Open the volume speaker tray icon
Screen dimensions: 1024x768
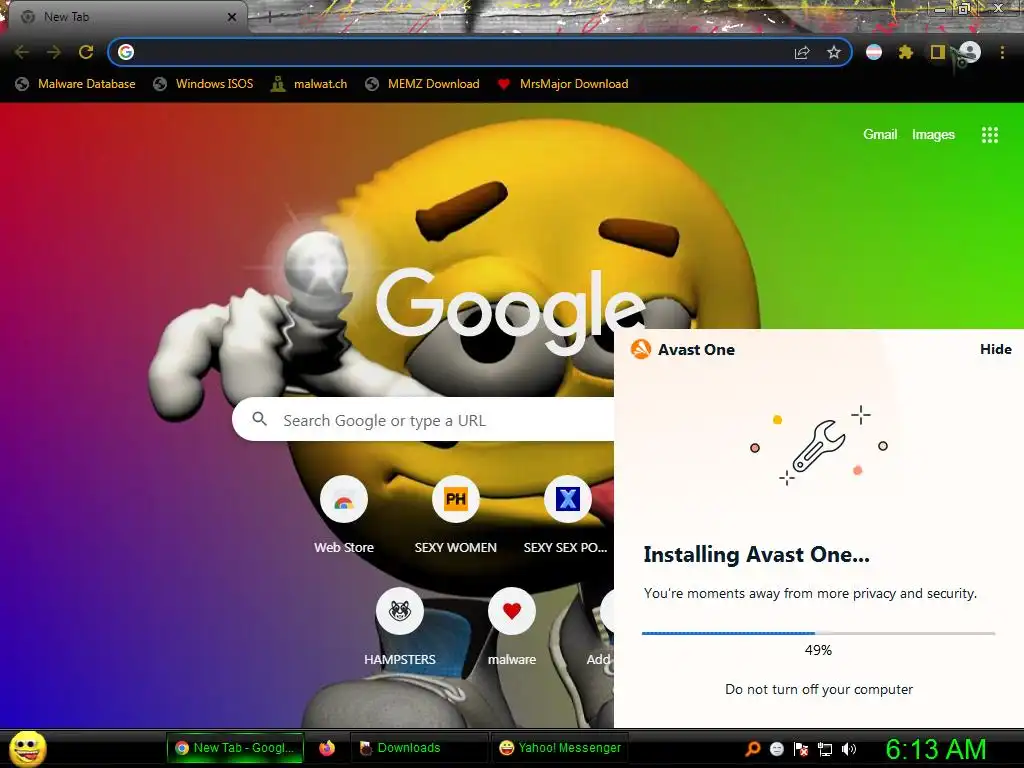pyautogui.click(x=848, y=749)
